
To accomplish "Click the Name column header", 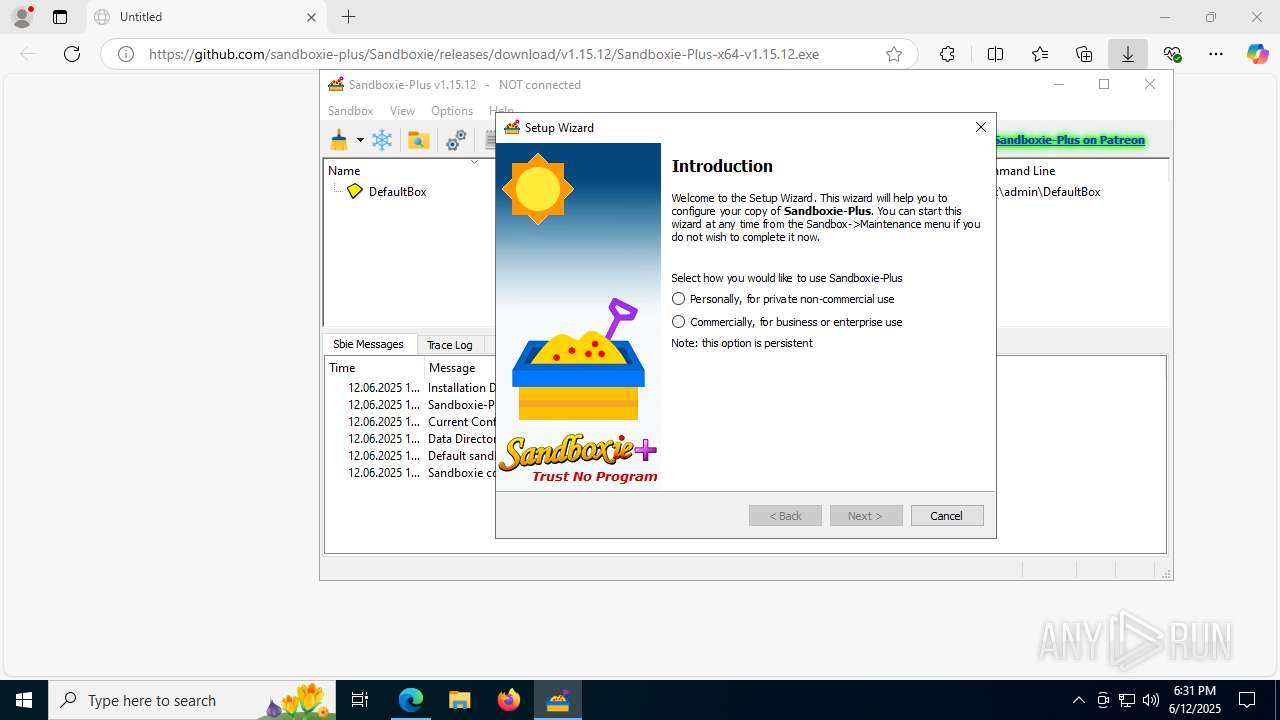I will [344, 171].
